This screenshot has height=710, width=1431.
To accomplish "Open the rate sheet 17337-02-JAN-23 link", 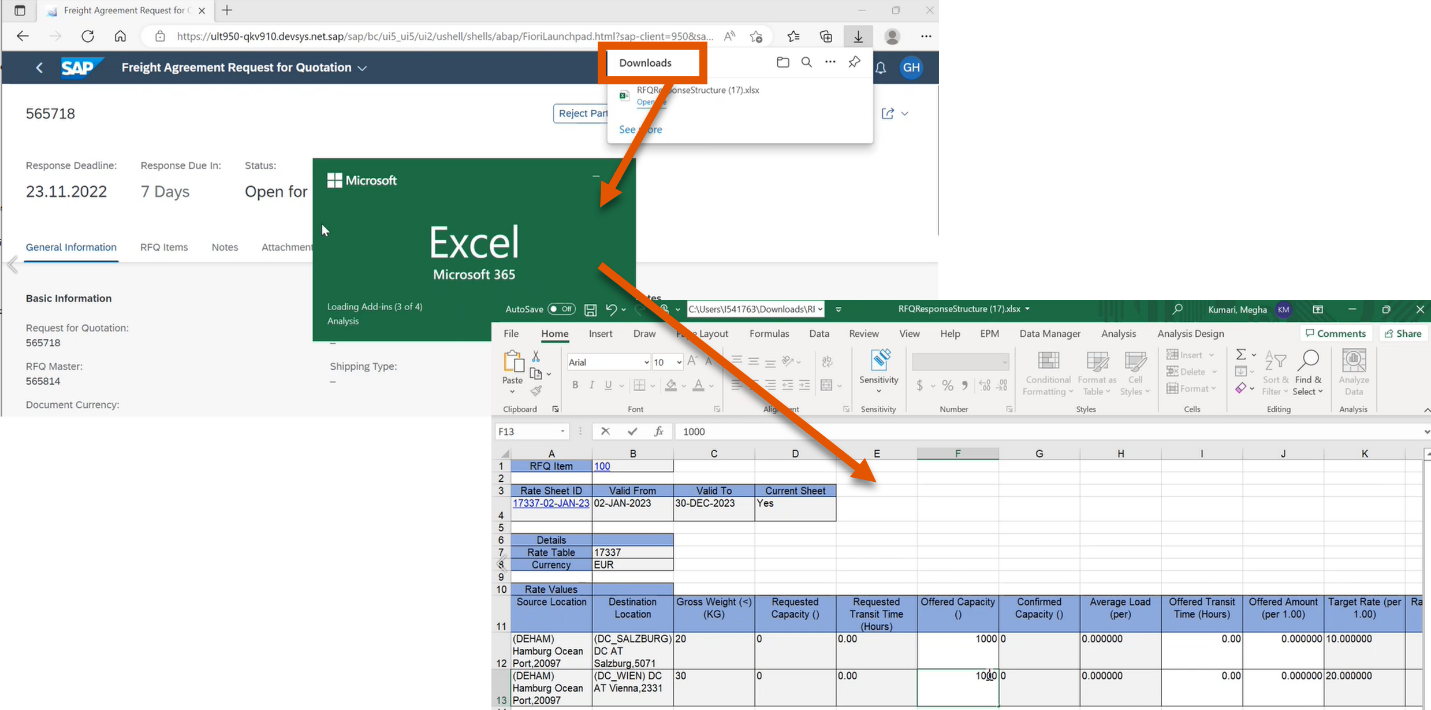I will point(551,503).
